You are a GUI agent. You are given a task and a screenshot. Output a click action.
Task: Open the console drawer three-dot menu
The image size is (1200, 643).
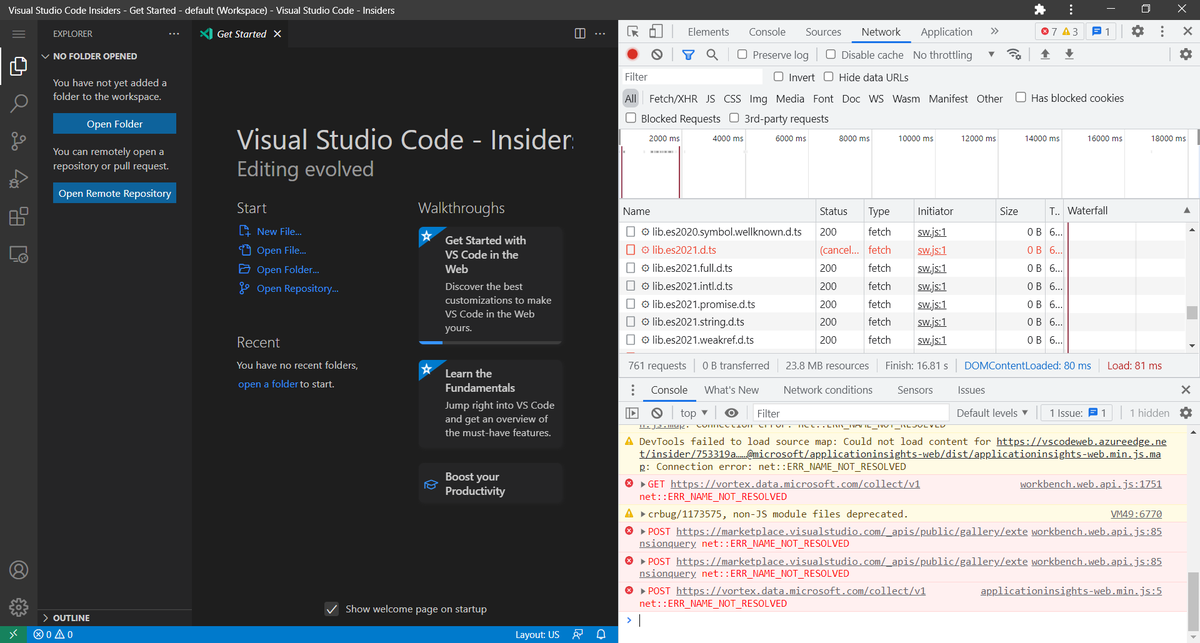coord(632,390)
